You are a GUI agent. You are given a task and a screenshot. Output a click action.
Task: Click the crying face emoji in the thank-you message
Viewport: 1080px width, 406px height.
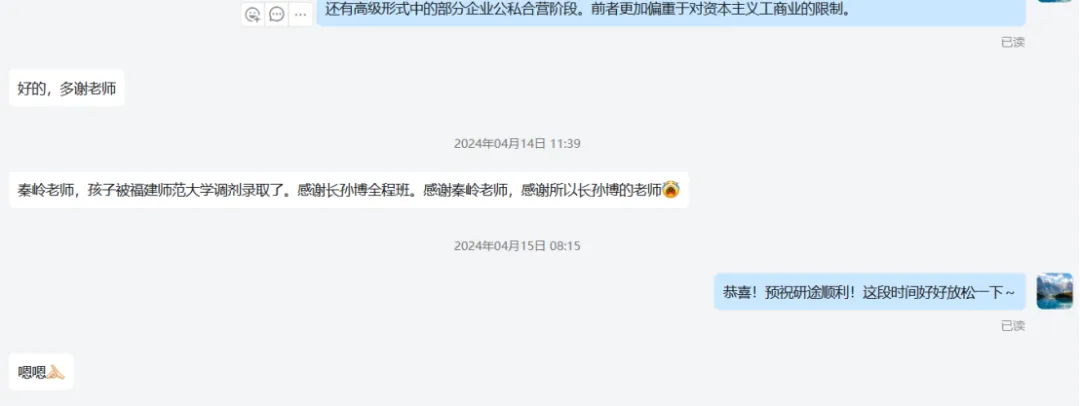click(672, 190)
